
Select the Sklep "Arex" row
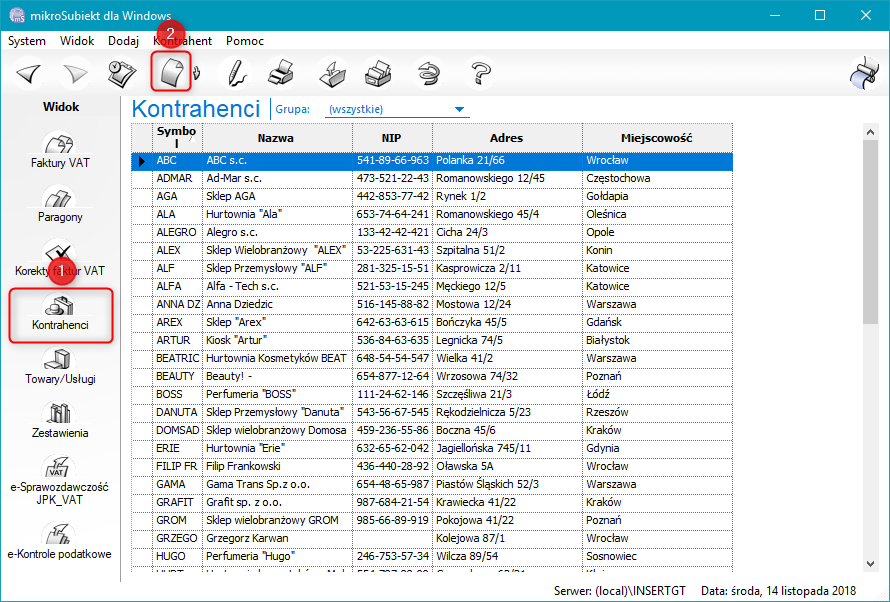432,322
